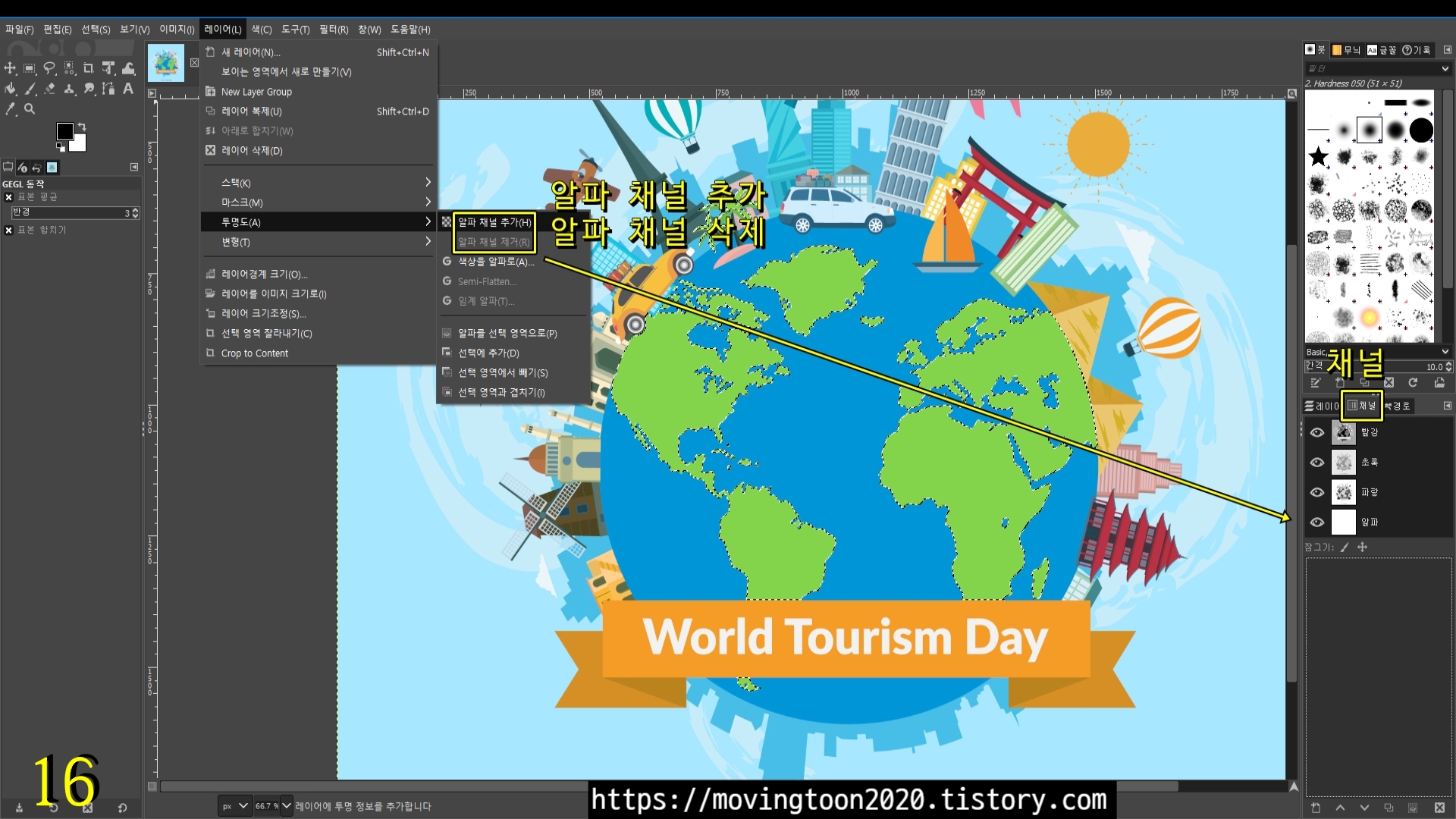Open the zoom percentage dropdown arrow
The image size is (1456, 819).
[x=287, y=806]
